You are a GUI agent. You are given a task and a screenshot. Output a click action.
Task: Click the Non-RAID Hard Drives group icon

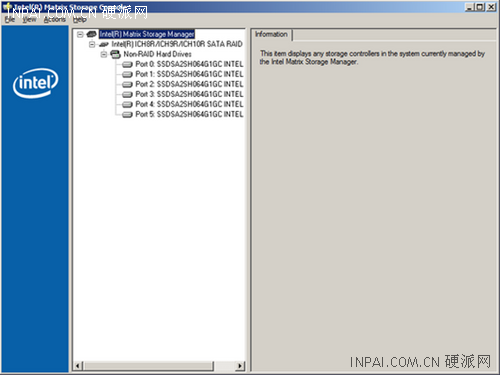point(115,54)
